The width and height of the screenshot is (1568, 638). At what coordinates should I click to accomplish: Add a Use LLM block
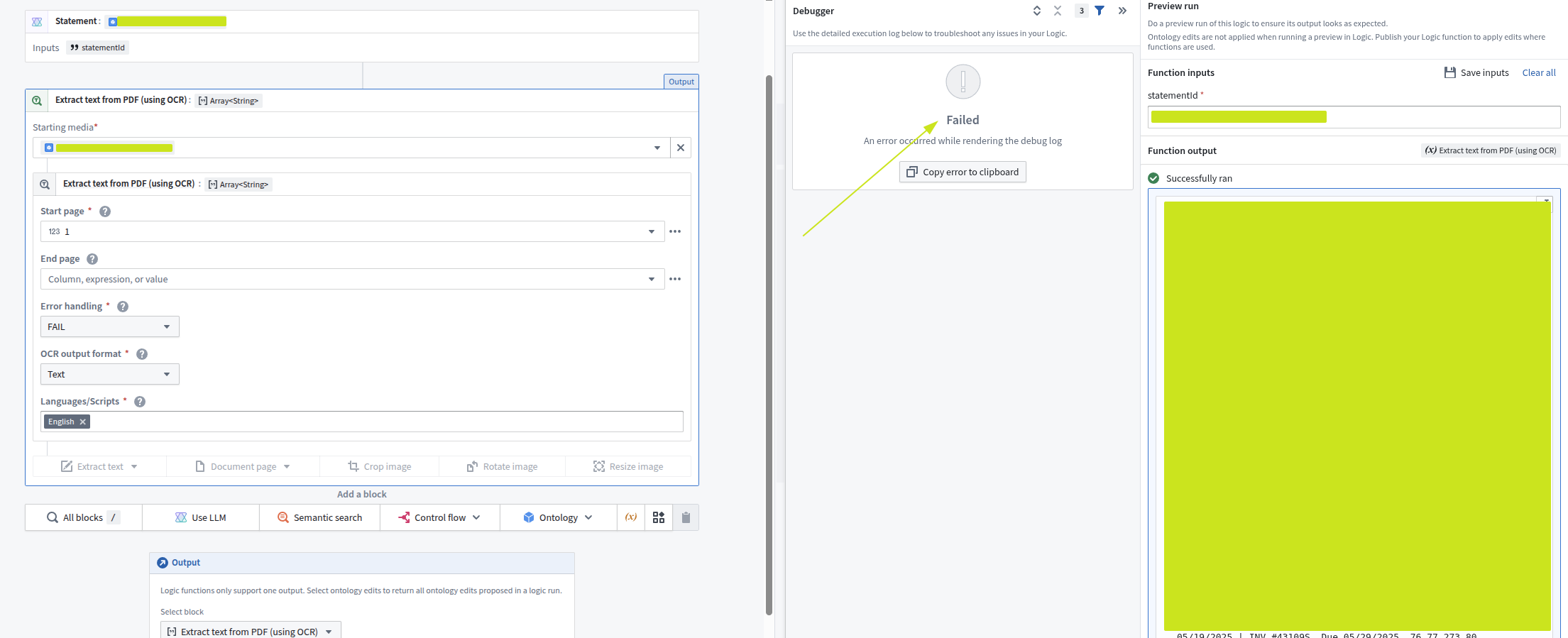(201, 517)
